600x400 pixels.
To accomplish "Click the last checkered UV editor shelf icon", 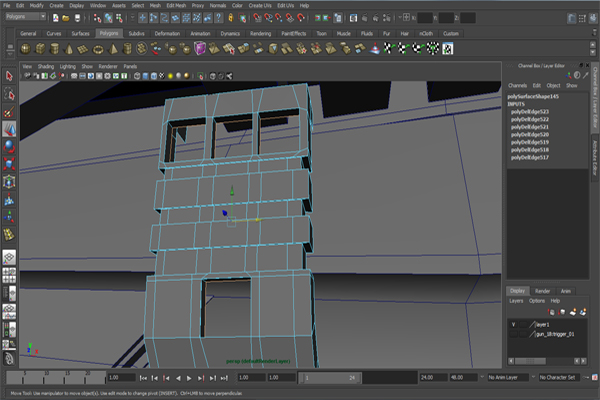I will point(448,49).
